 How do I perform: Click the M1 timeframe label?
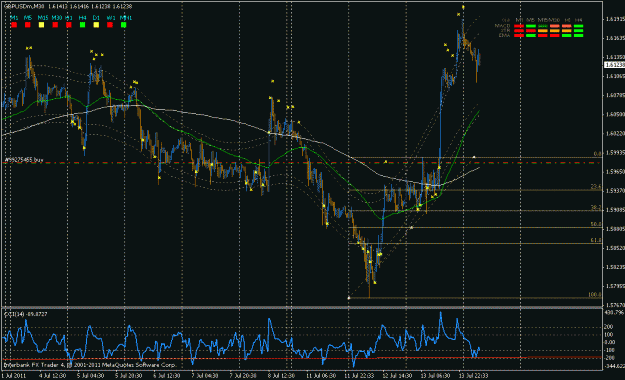(x=14, y=18)
